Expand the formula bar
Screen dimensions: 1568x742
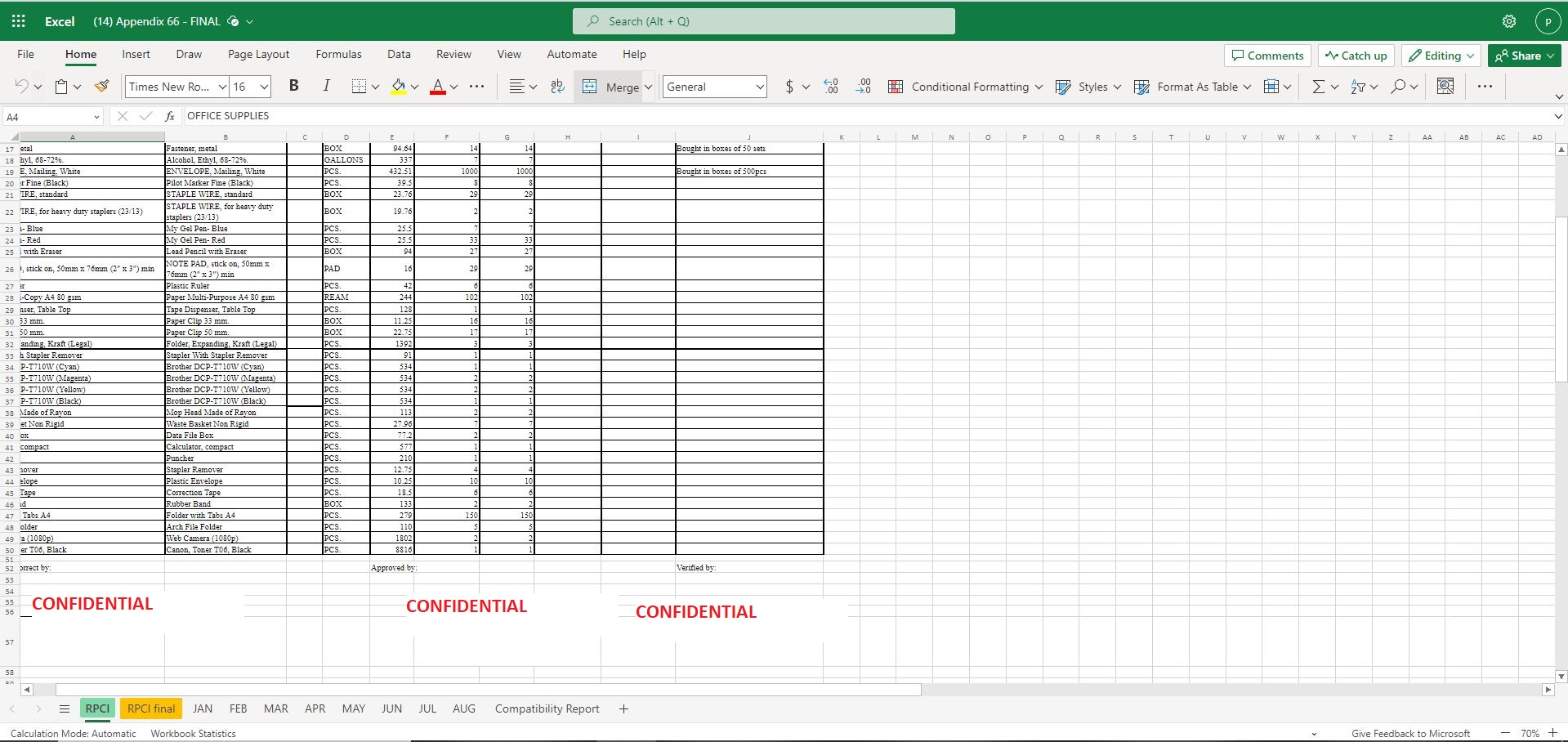[1557, 117]
